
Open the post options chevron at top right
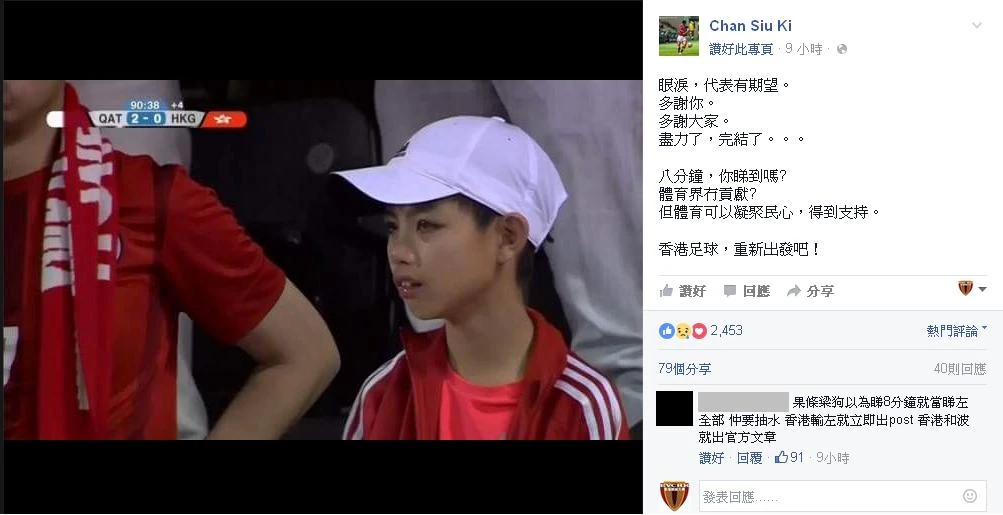click(x=977, y=26)
